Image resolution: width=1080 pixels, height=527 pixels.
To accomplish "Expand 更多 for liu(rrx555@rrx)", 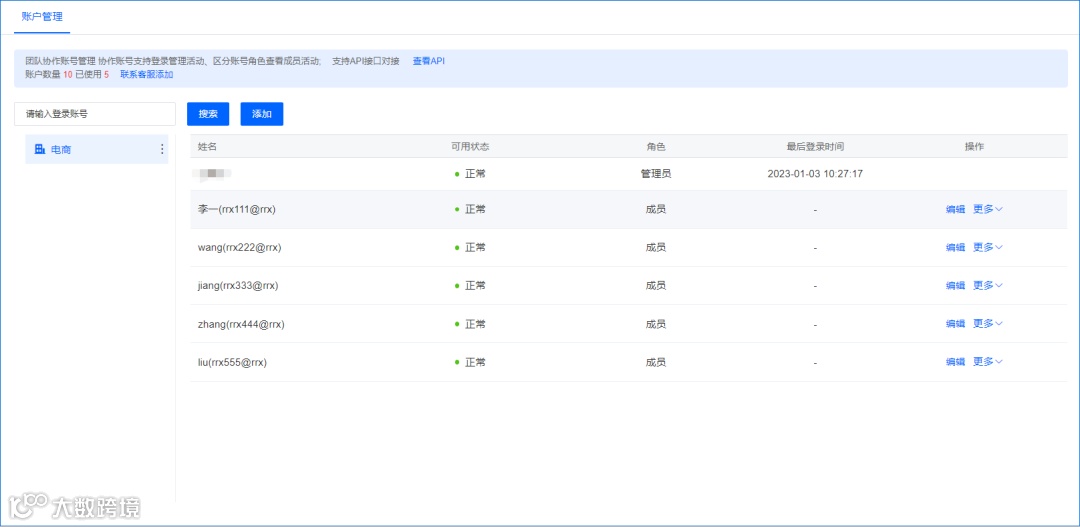I will click(x=988, y=362).
